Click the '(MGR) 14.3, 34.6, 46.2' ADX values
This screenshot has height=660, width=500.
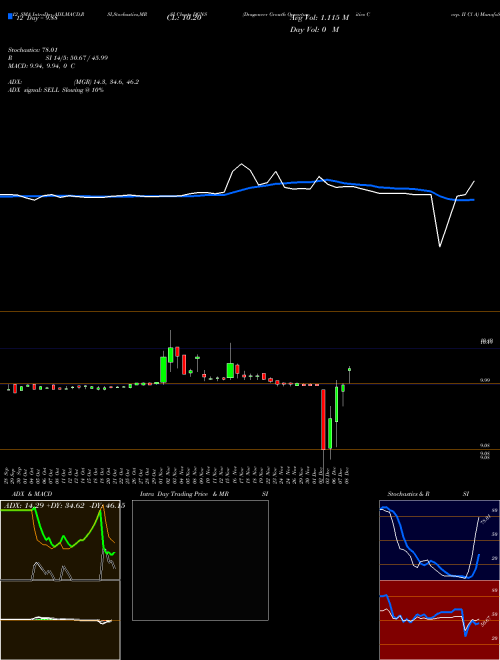click(x=106, y=82)
